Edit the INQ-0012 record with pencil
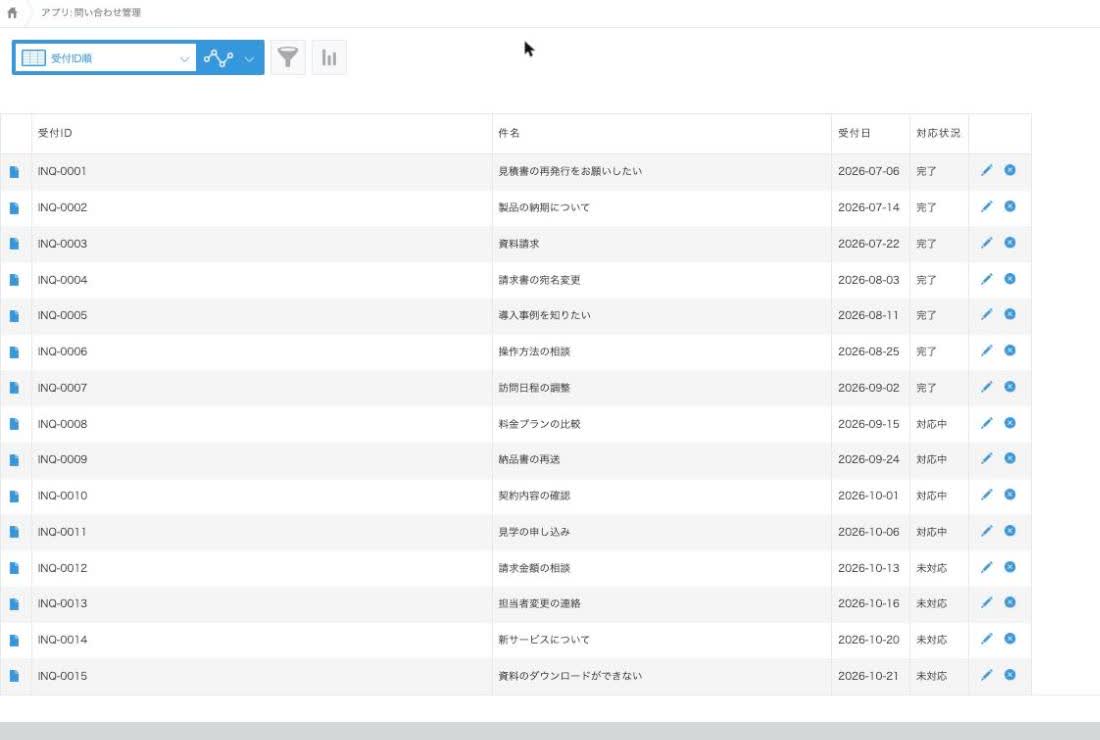Image resolution: width=1100 pixels, height=740 pixels. pos(986,567)
